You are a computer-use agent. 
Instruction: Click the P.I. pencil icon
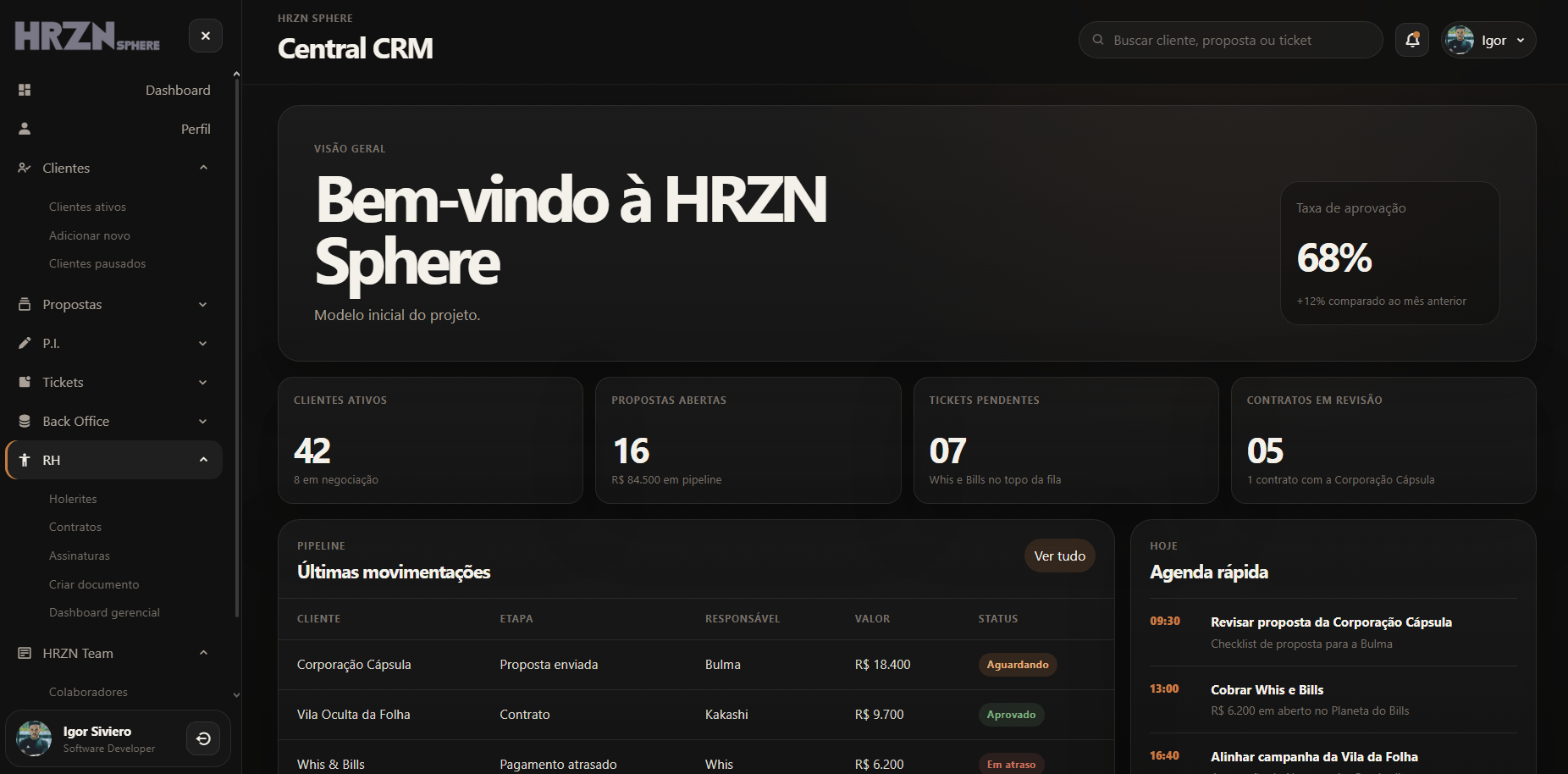click(x=25, y=343)
